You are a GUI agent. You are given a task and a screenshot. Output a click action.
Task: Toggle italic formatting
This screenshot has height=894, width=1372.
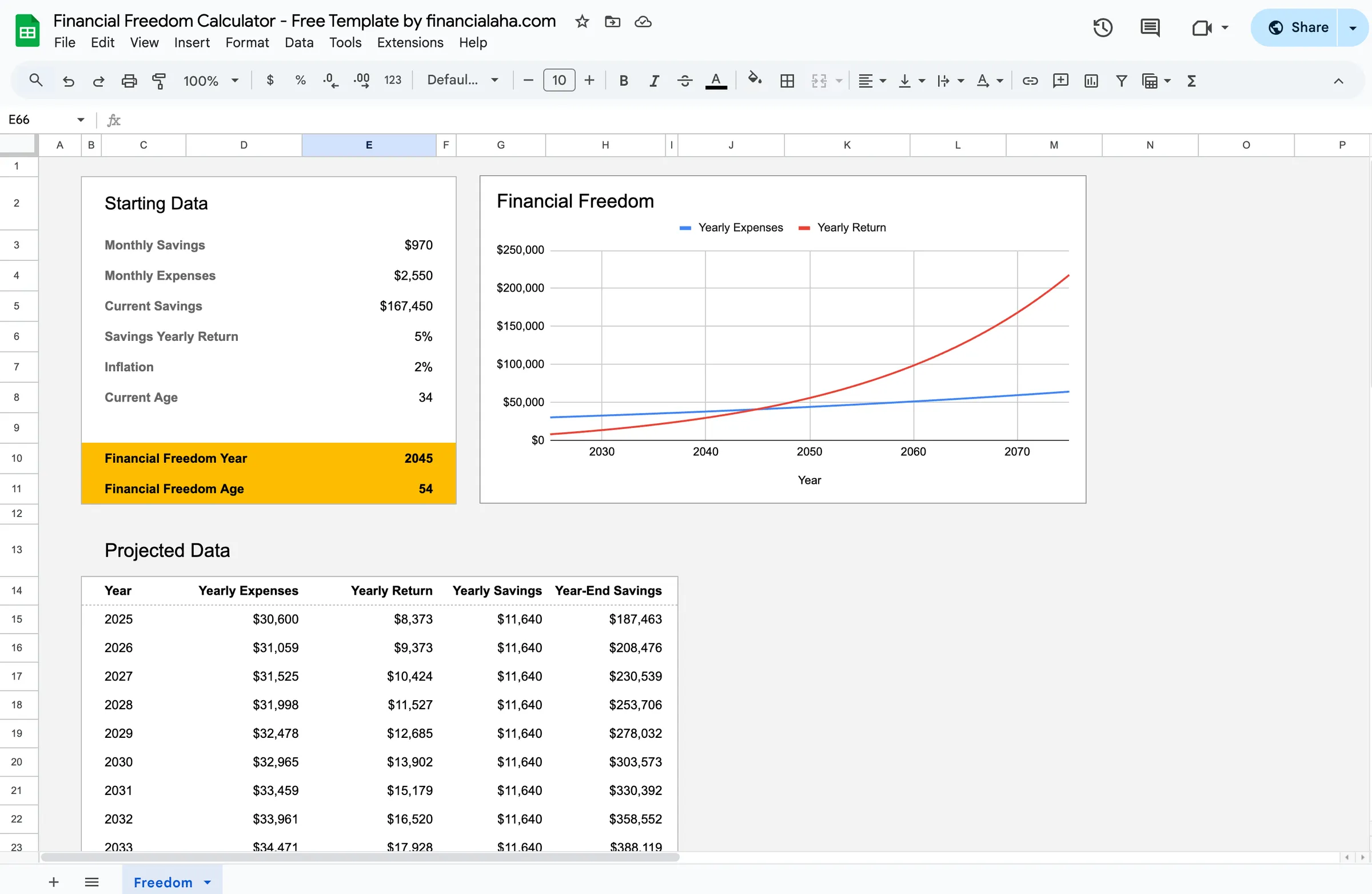click(x=654, y=80)
